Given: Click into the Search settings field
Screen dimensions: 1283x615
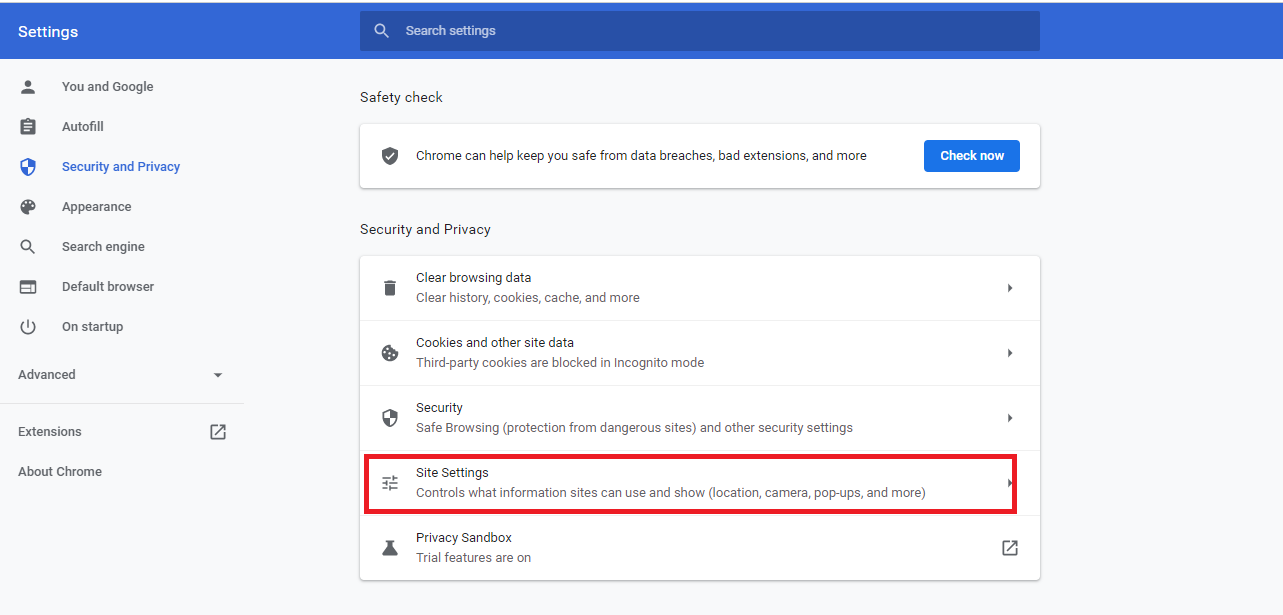Looking at the screenshot, I should click(700, 31).
